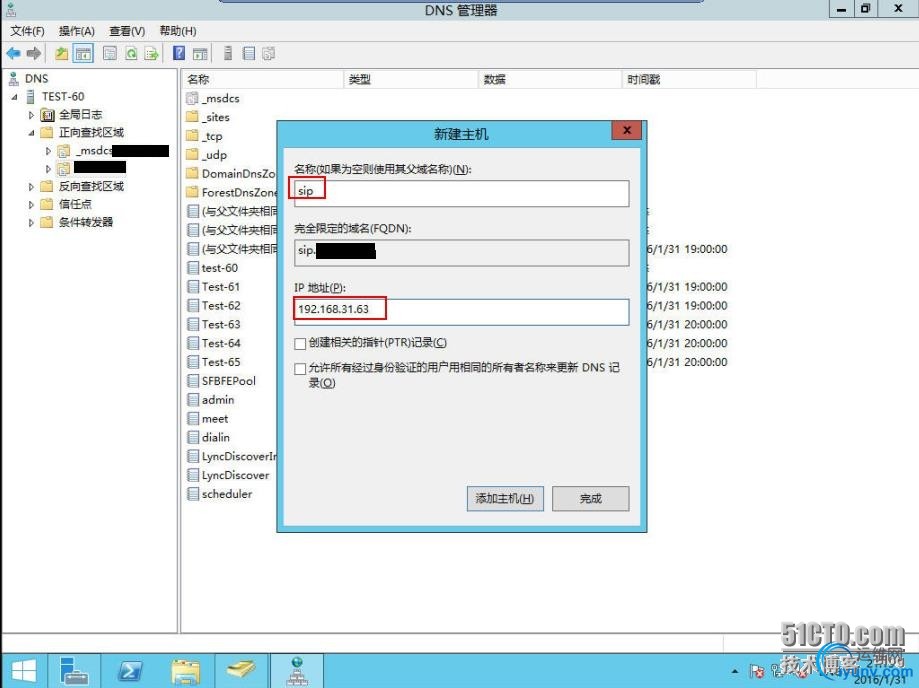Viewport: 919px width, 688px height.
Task: Sort by the 名称 column header
Action: tap(262, 79)
